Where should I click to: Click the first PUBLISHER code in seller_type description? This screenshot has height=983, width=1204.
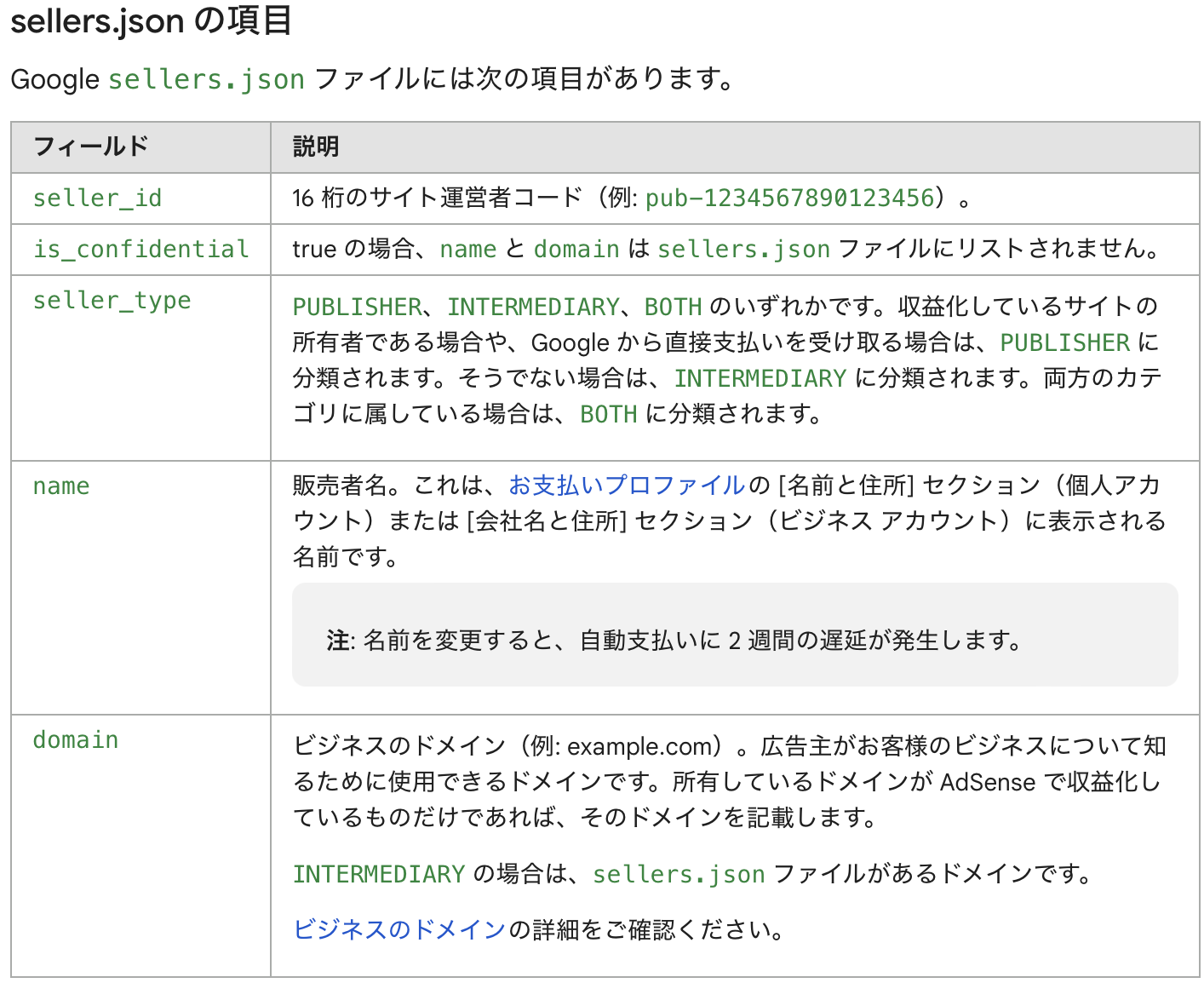(x=357, y=307)
